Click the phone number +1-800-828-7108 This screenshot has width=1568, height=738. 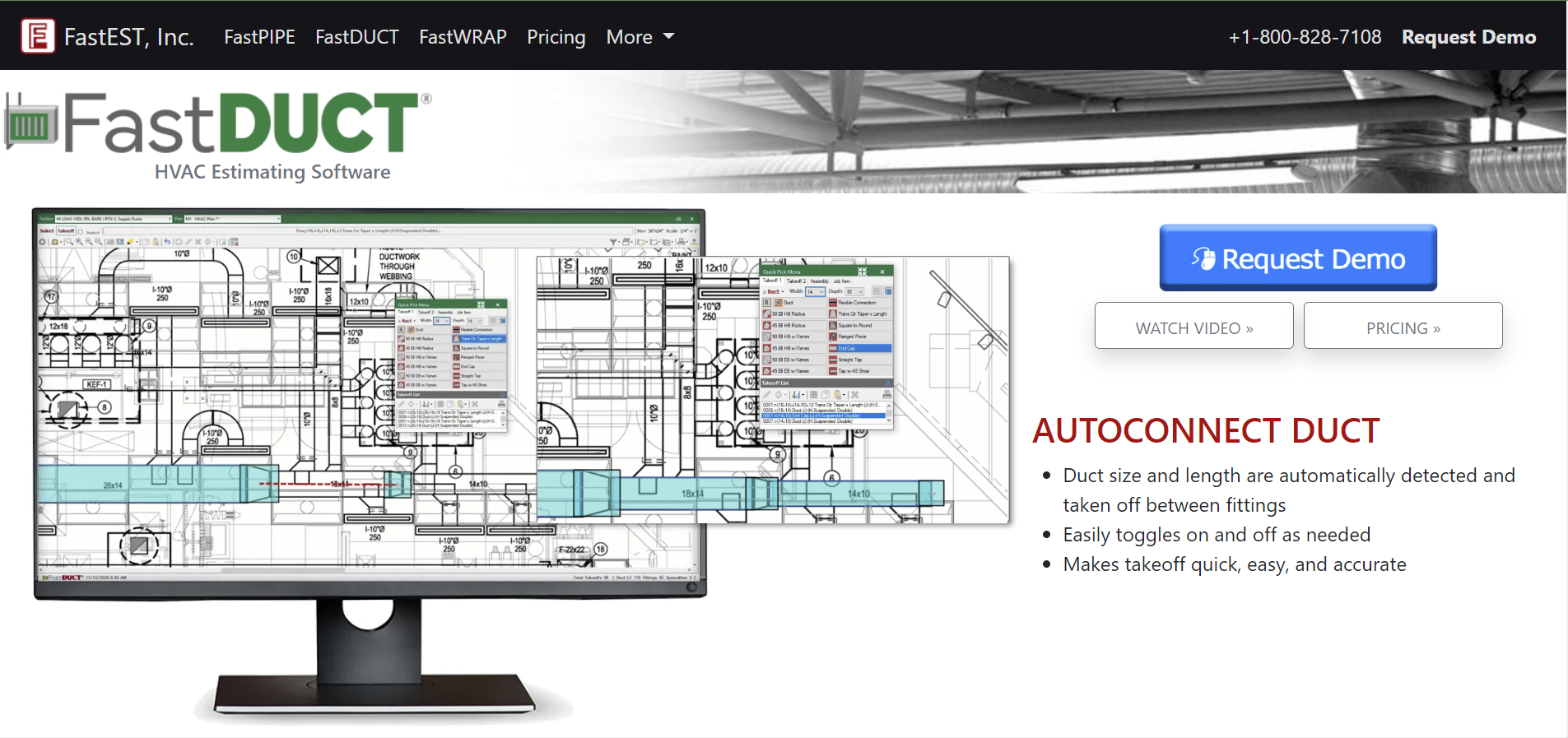click(1305, 37)
